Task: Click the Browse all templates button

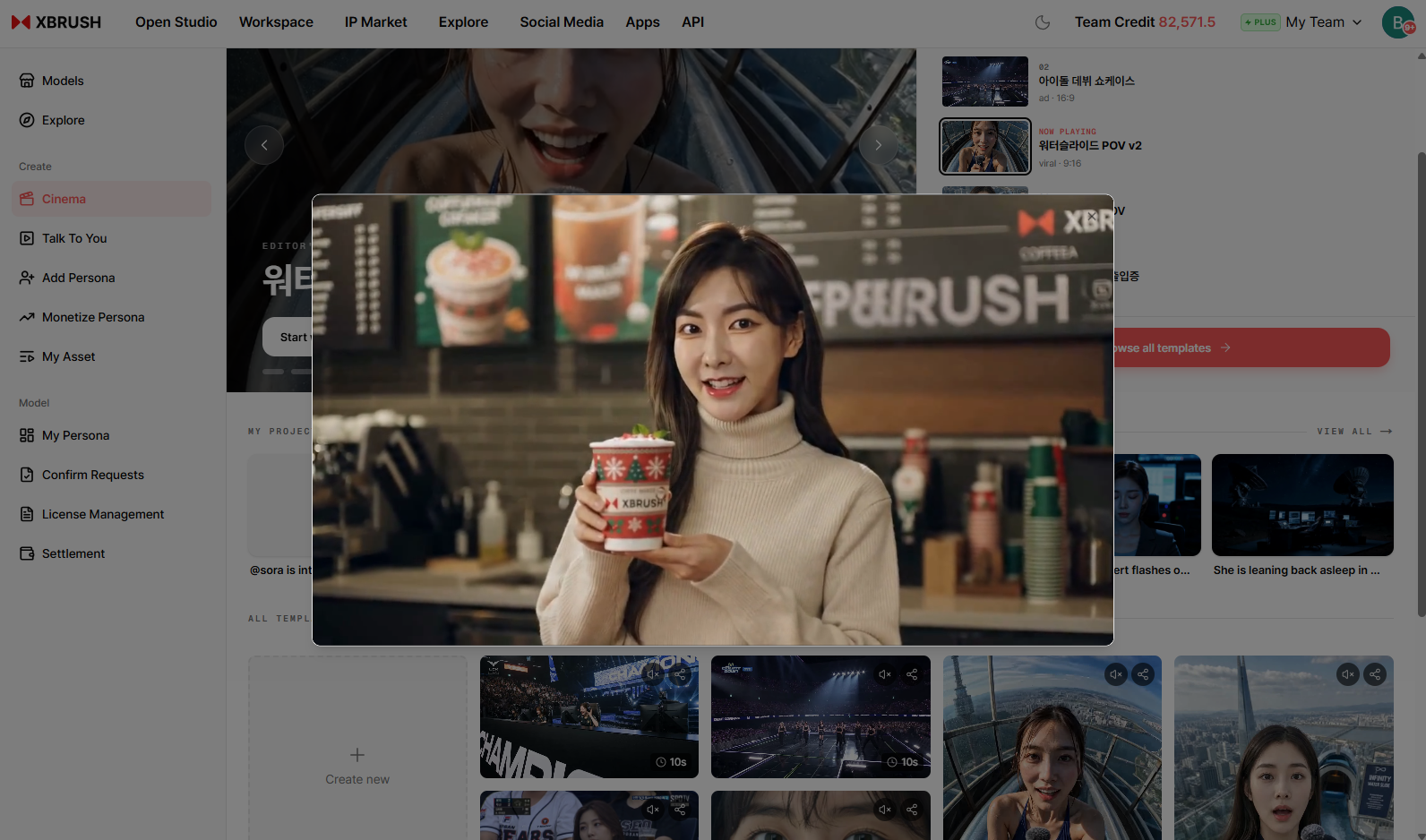Action: 1251,347
